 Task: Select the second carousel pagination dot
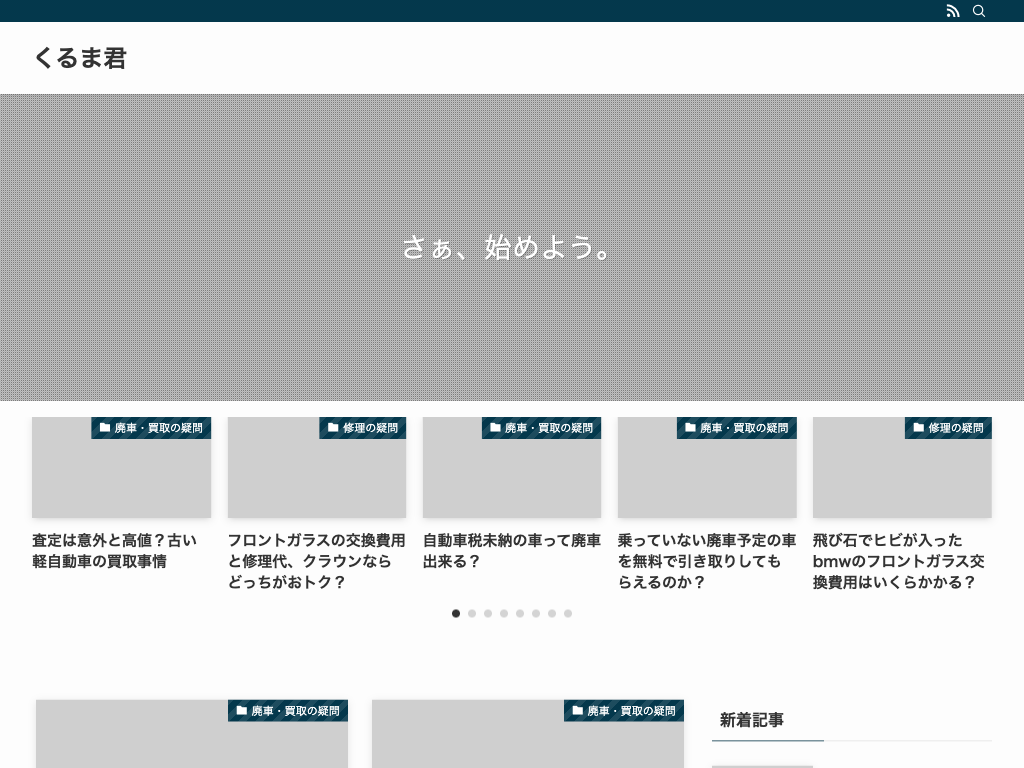pos(472,613)
